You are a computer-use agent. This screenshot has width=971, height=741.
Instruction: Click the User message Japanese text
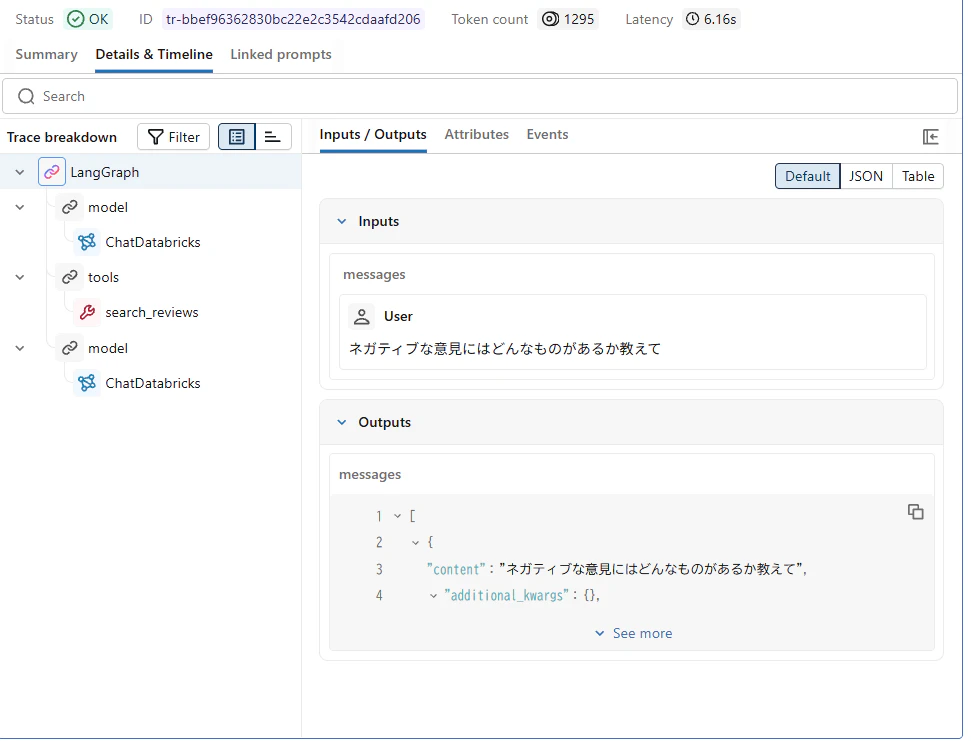point(505,349)
